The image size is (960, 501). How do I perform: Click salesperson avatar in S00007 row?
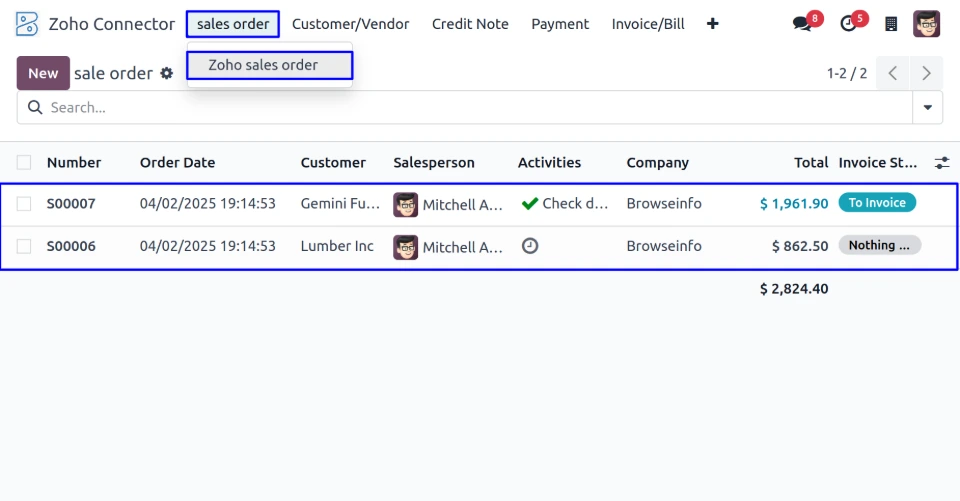pos(405,205)
